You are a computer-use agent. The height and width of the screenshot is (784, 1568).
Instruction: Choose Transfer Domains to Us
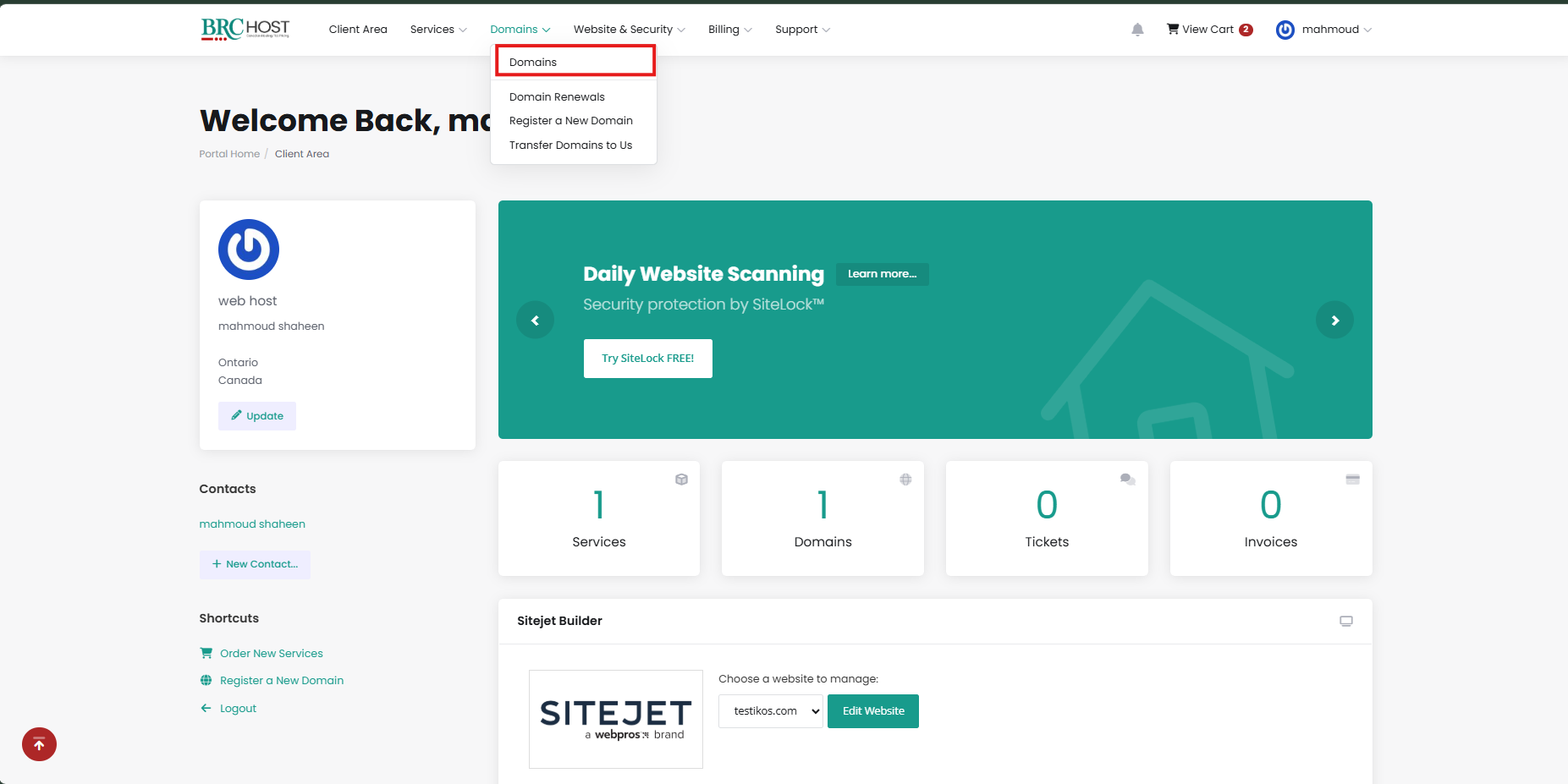click(570, 145)
